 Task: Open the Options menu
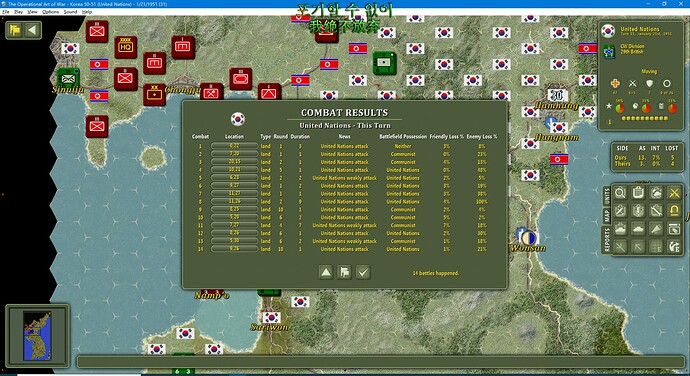tap(50, 12)
